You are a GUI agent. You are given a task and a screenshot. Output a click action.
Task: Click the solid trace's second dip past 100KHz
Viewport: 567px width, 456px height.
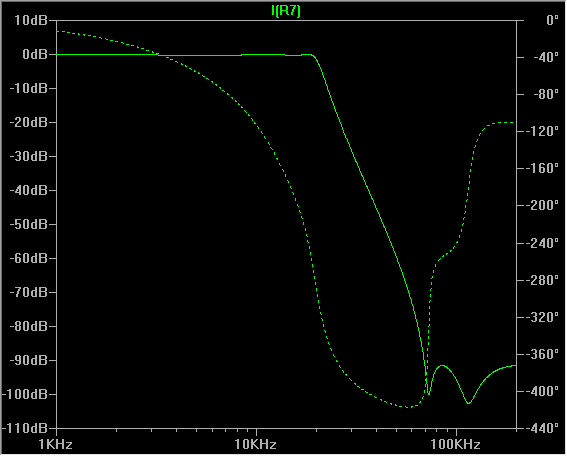pyautogui.click(x=468, y=403)
